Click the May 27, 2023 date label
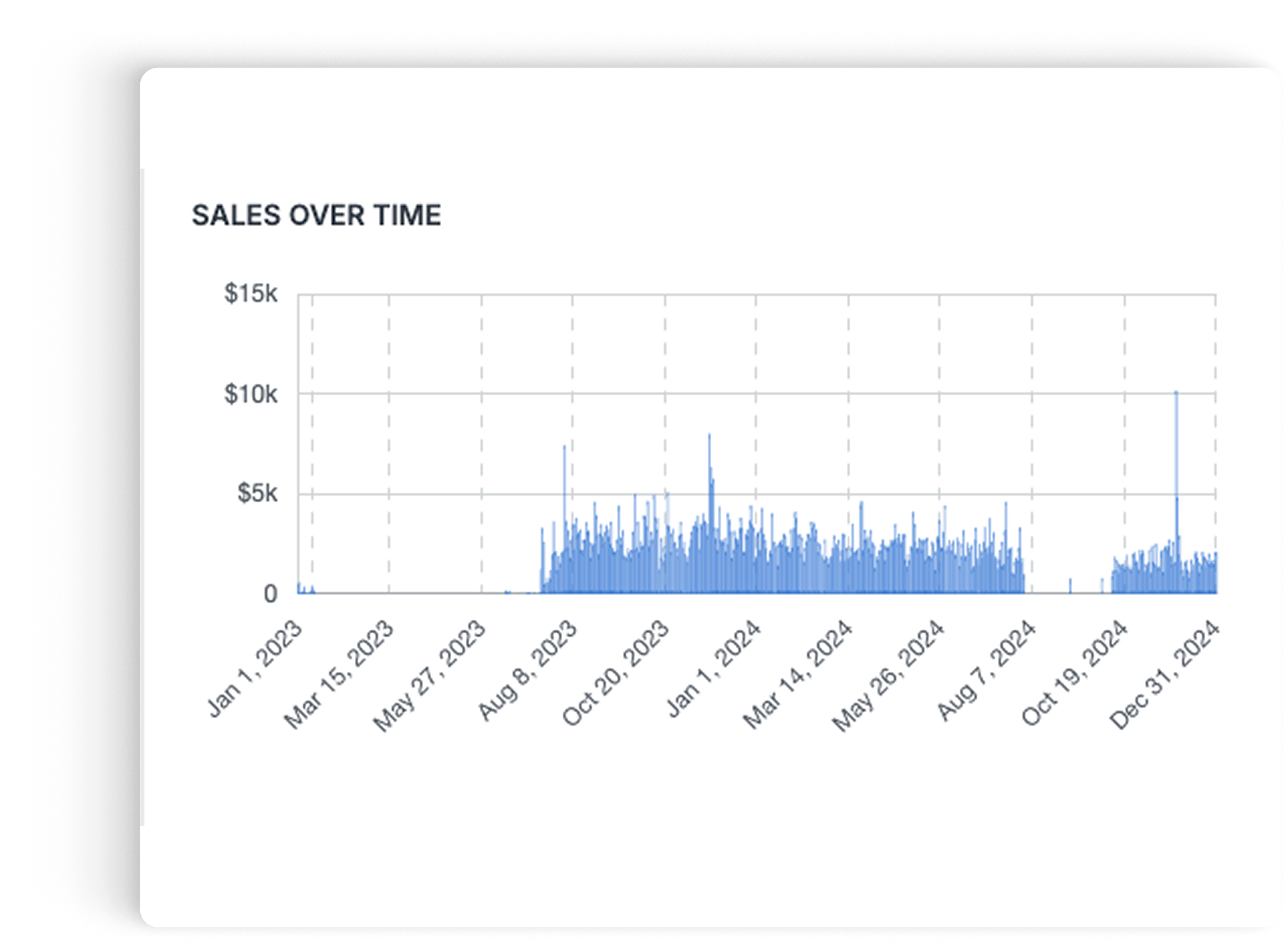 point(430,676)
